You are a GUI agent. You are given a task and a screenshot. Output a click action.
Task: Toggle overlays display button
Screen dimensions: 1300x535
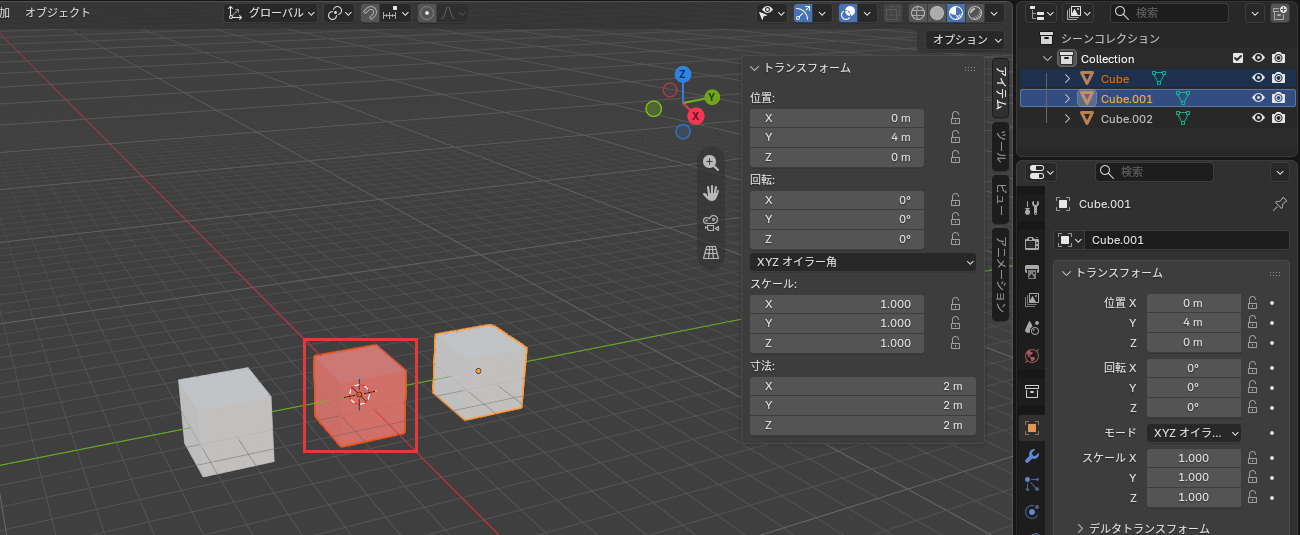848,13
